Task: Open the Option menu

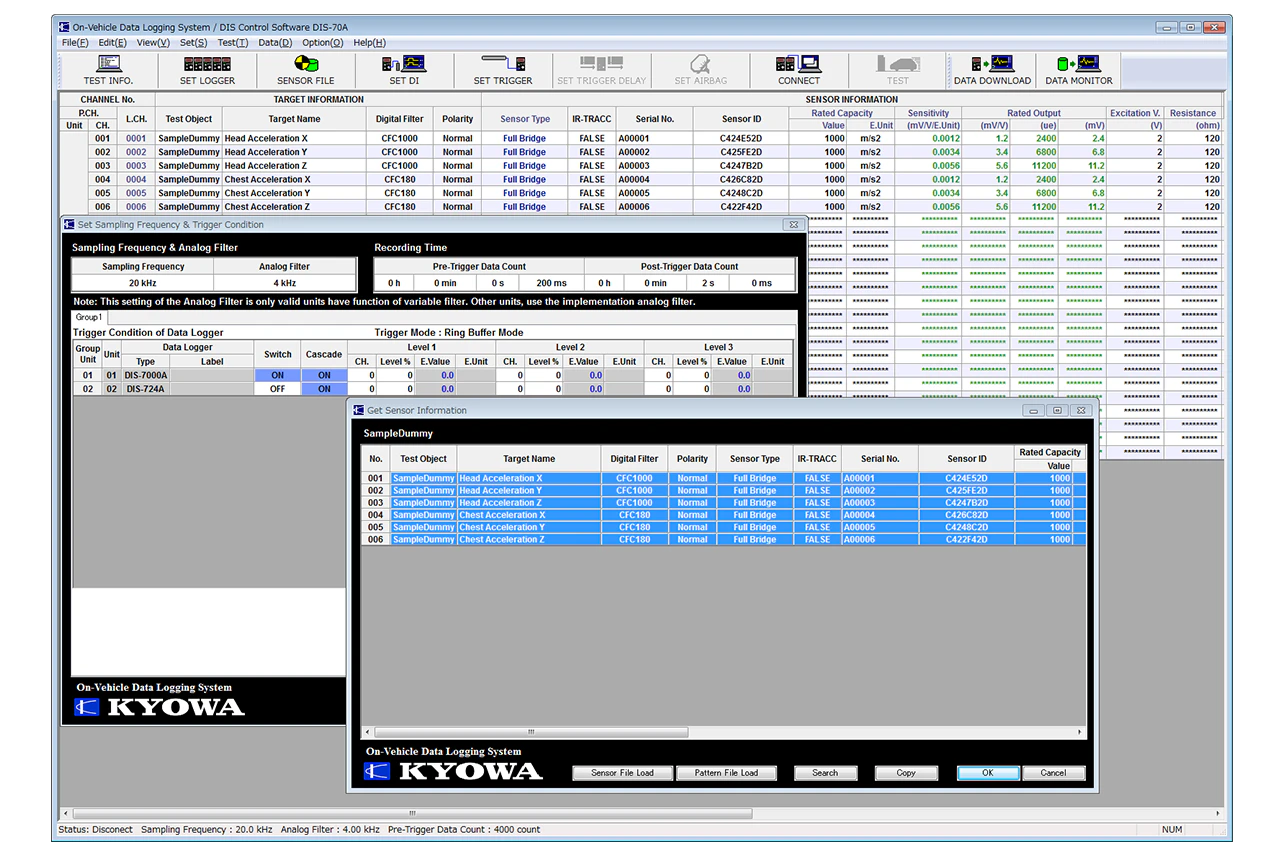Action: pos(322,43)
